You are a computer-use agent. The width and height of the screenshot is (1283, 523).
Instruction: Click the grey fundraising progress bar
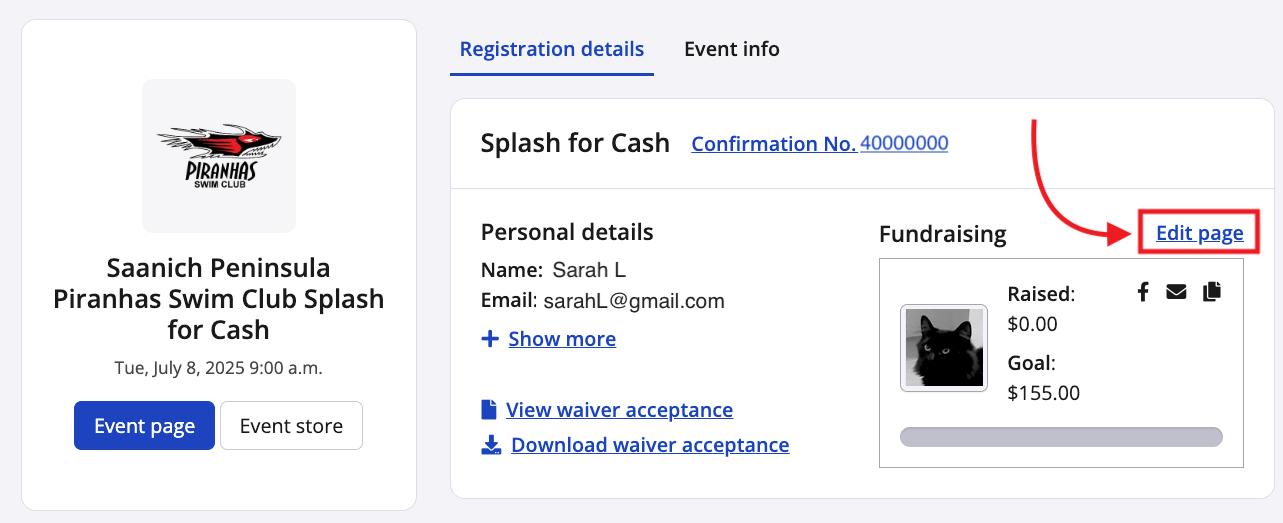coord(1061,437)
